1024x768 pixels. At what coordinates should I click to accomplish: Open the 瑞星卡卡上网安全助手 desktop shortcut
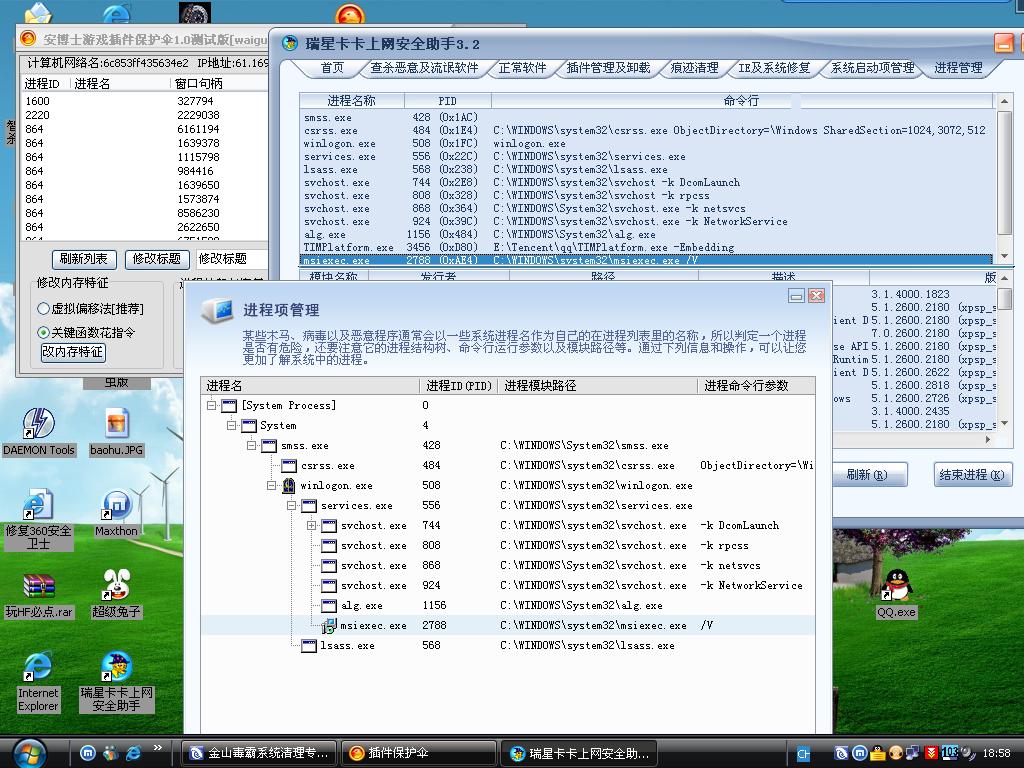pyautogui.click(x=117, y=668)
